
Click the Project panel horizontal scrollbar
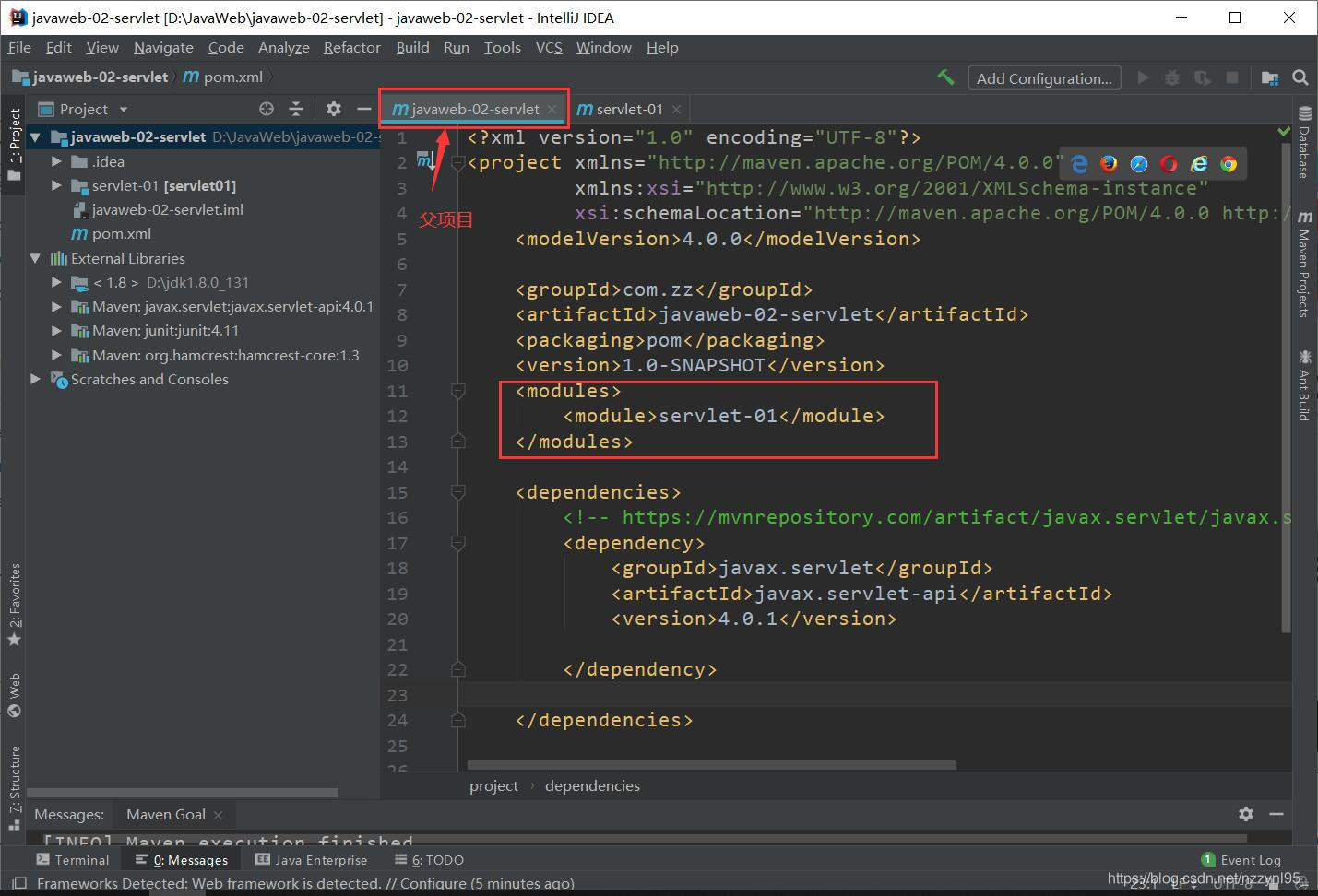click(183, 792)
